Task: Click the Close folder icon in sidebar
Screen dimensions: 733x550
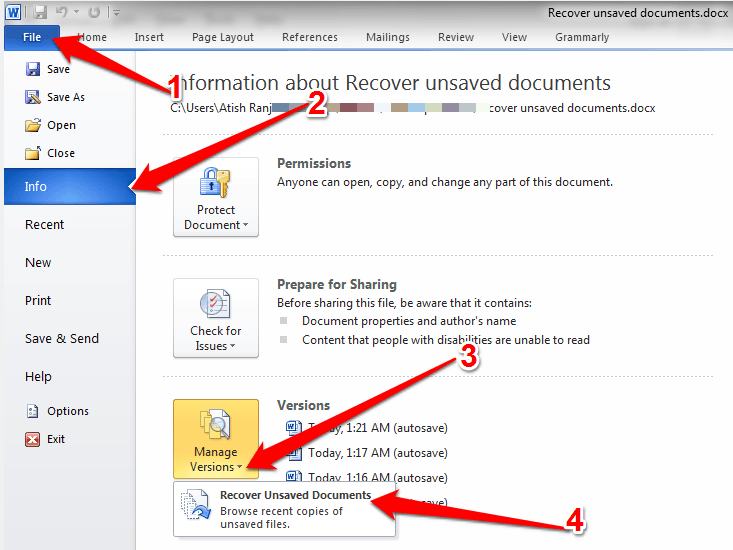Action: [33, 153]
